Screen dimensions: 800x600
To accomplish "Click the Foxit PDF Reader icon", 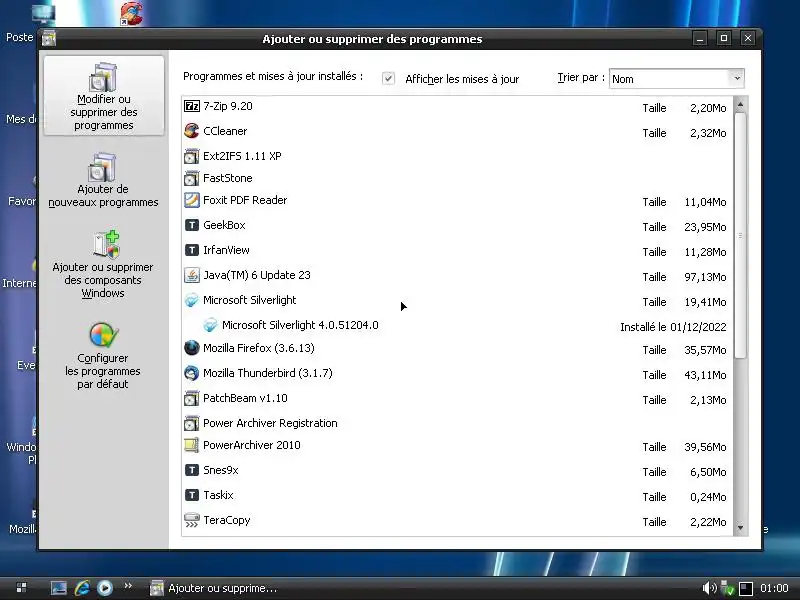I will pos(191,200).
